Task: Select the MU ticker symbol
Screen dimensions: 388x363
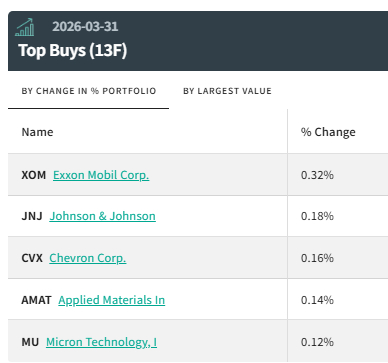Action: click(30, 342)
